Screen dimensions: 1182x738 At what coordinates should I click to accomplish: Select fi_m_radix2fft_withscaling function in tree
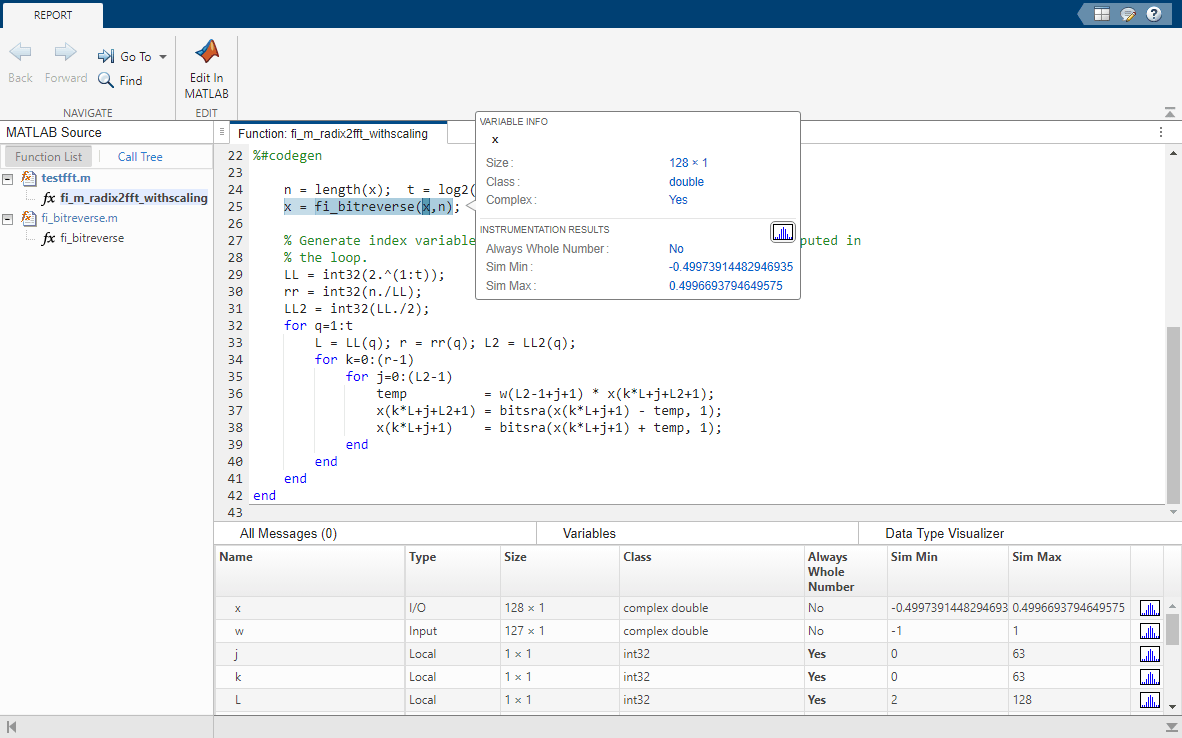pyautogui.click(x=134, y=198)
